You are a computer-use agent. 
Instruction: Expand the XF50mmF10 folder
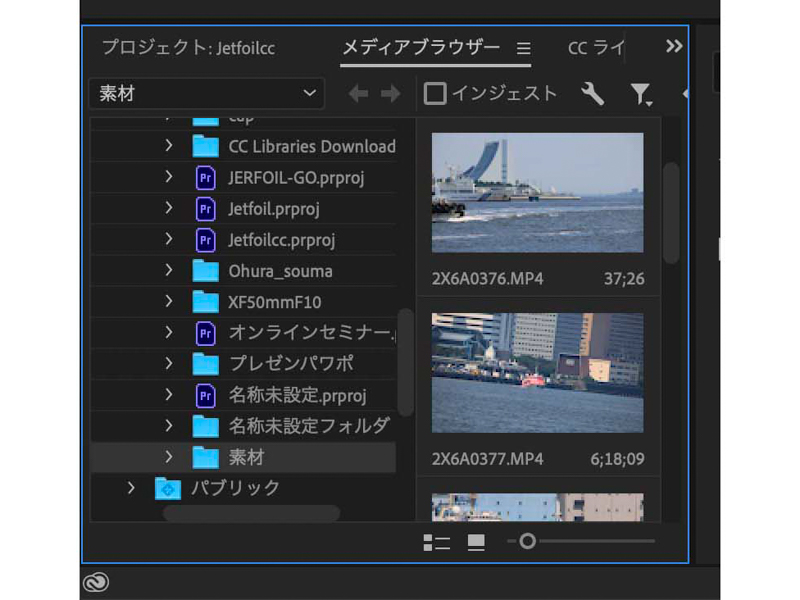(168, 302)
